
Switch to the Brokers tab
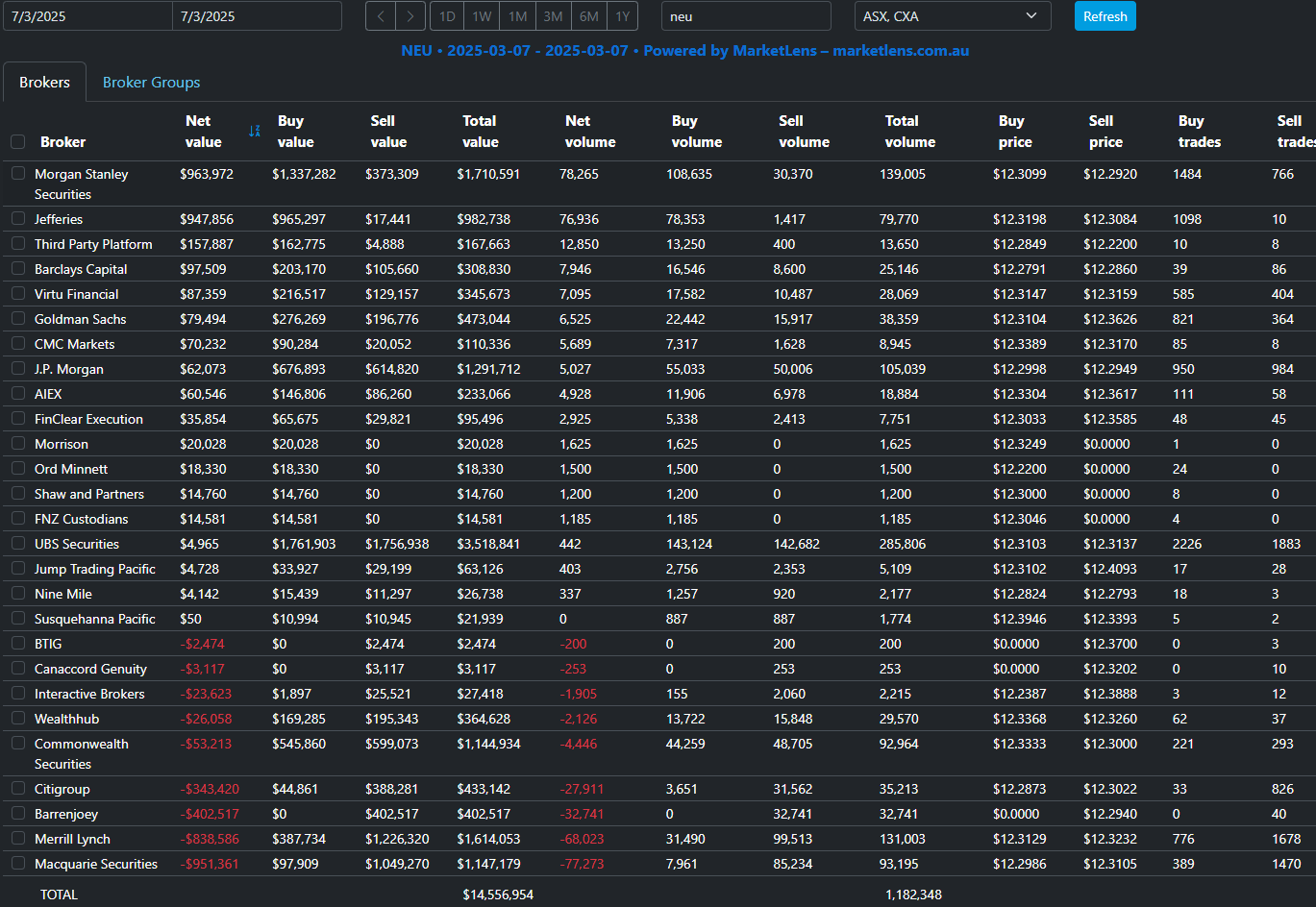click(44, 83)
